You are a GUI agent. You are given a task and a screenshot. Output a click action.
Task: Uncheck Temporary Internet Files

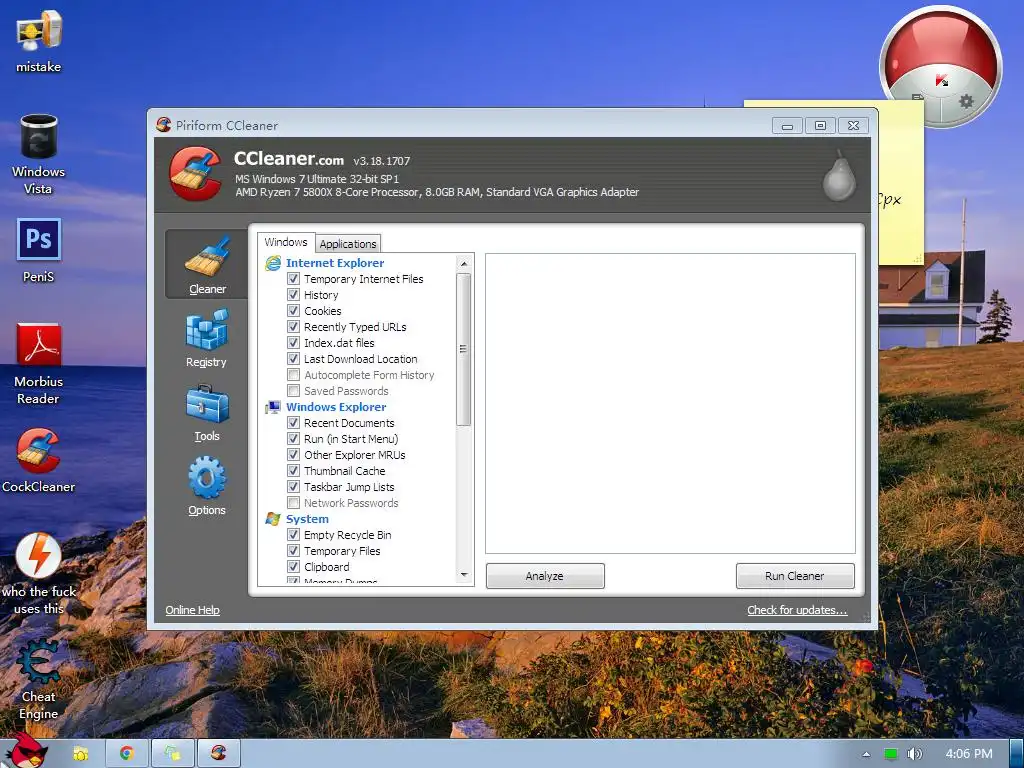293,279
